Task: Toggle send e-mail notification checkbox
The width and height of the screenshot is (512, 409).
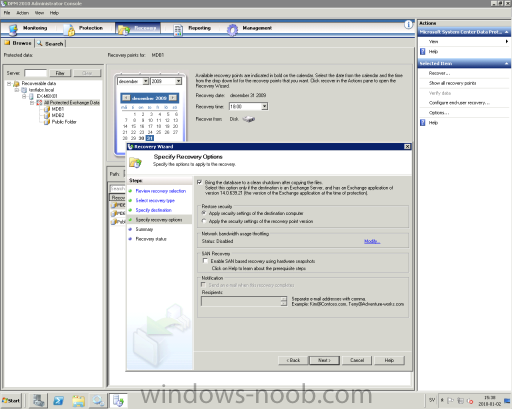Action: 203,285
